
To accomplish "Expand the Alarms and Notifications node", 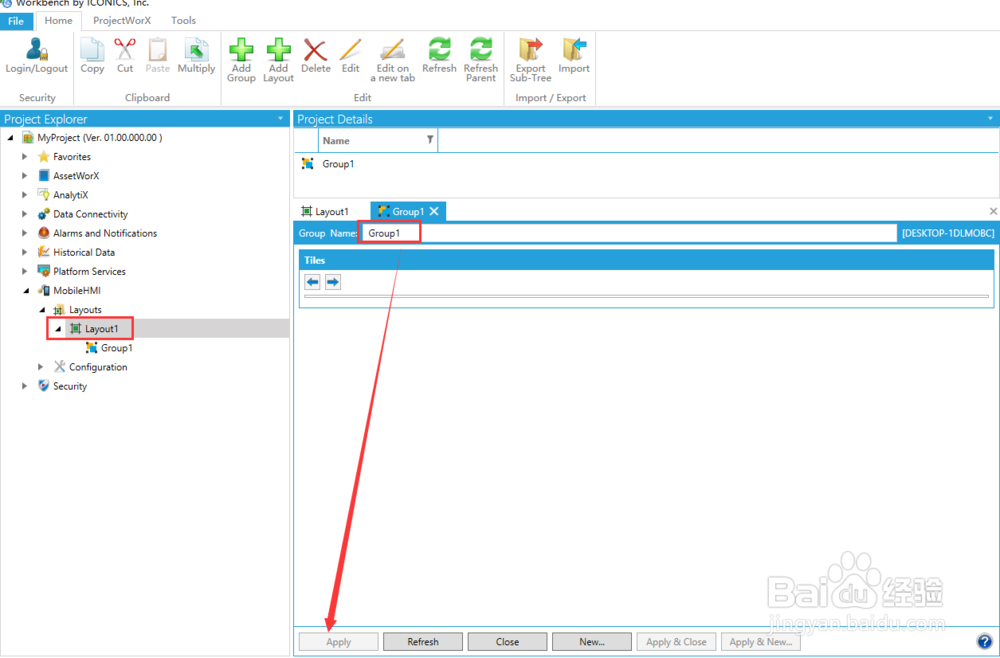I will (24, 233).
